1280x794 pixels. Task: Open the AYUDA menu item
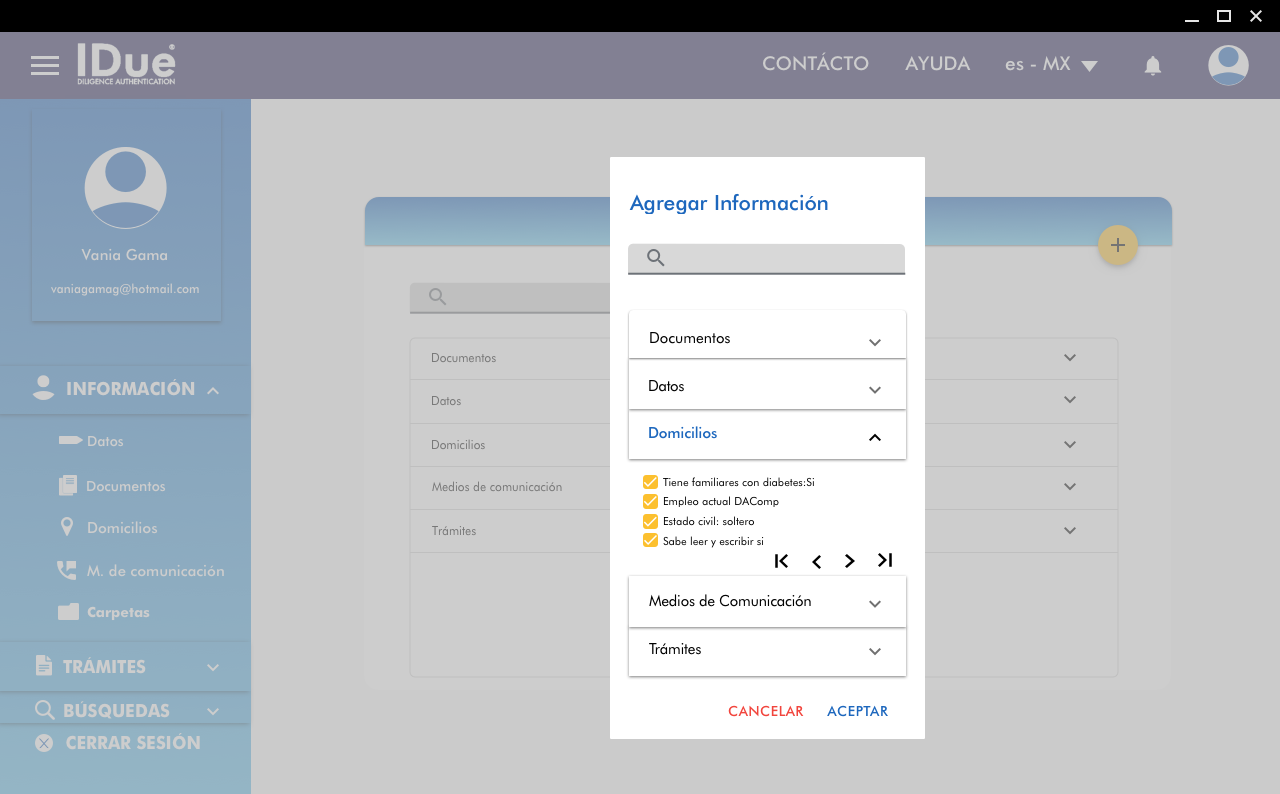[937, 64]
